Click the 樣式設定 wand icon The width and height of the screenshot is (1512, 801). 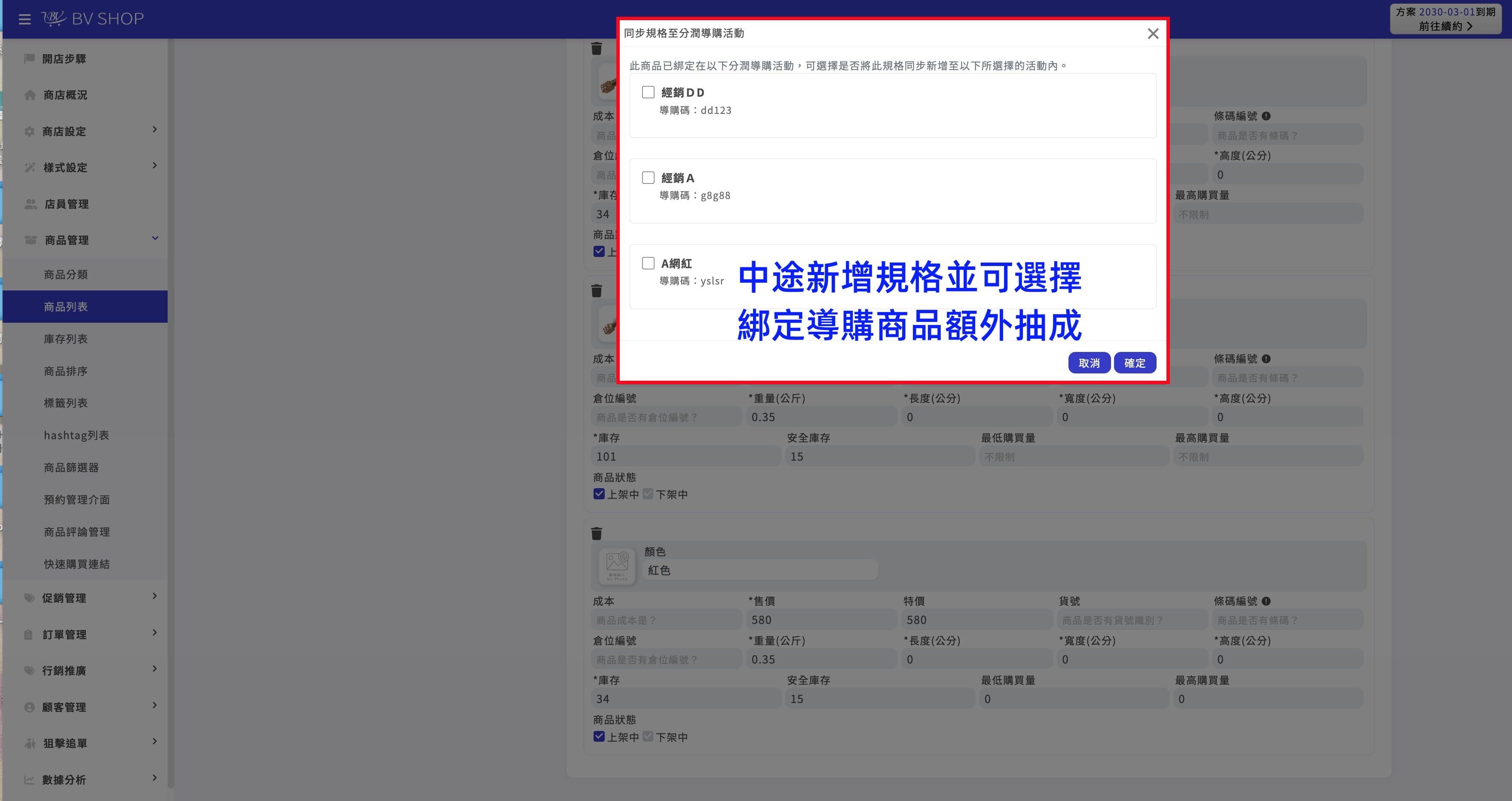[30, 168]
